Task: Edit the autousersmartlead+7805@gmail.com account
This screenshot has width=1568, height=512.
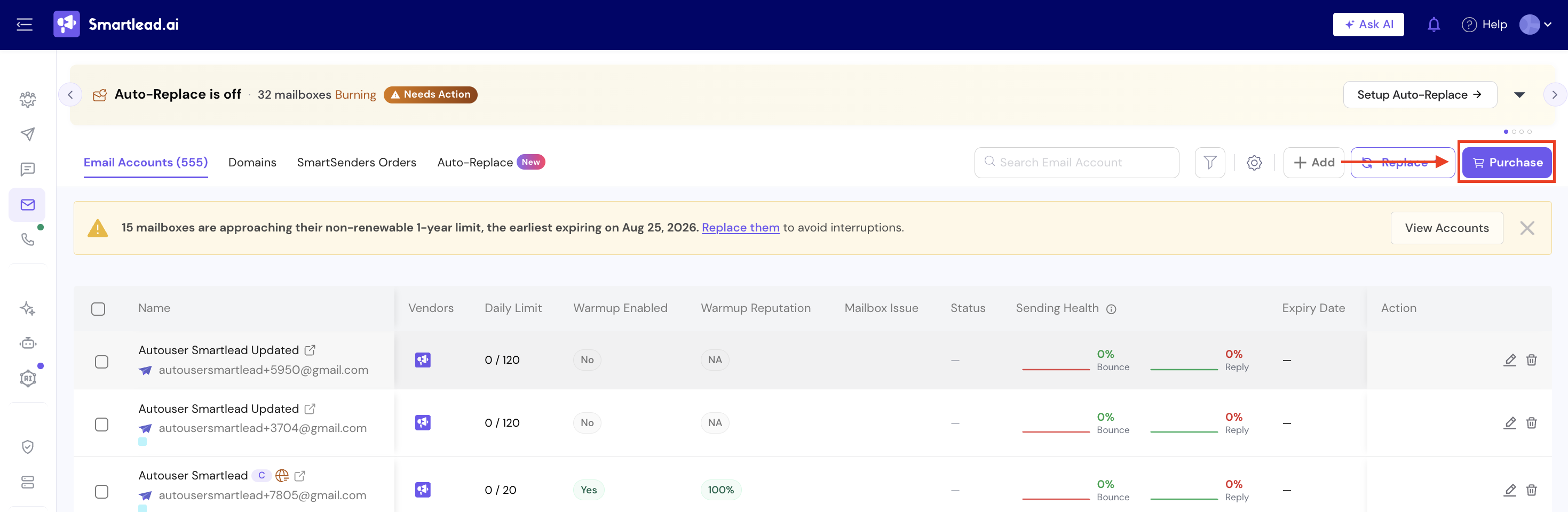Action: click(x=1510, y=490)
